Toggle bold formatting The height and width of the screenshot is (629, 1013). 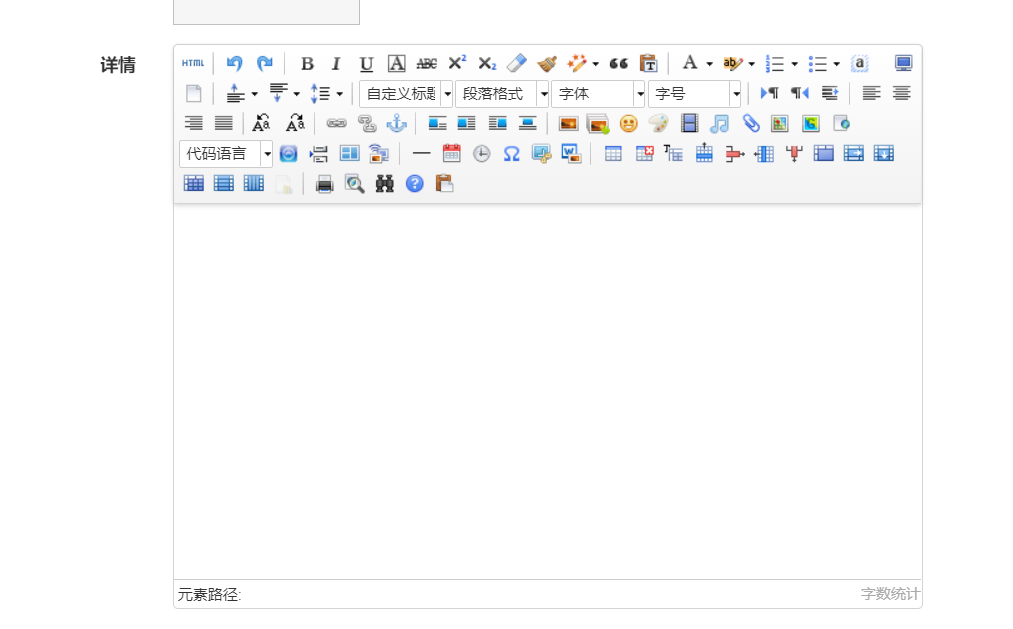[x=307, y=63]
